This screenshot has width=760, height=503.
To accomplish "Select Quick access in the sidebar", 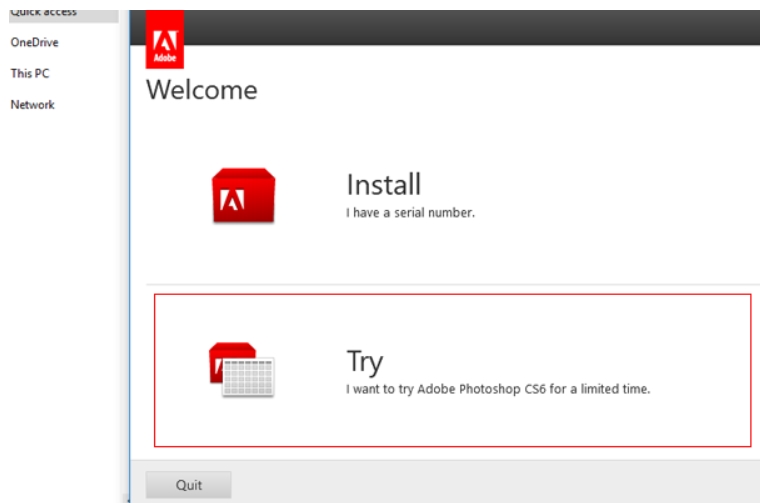I will (x=43, y=12).
